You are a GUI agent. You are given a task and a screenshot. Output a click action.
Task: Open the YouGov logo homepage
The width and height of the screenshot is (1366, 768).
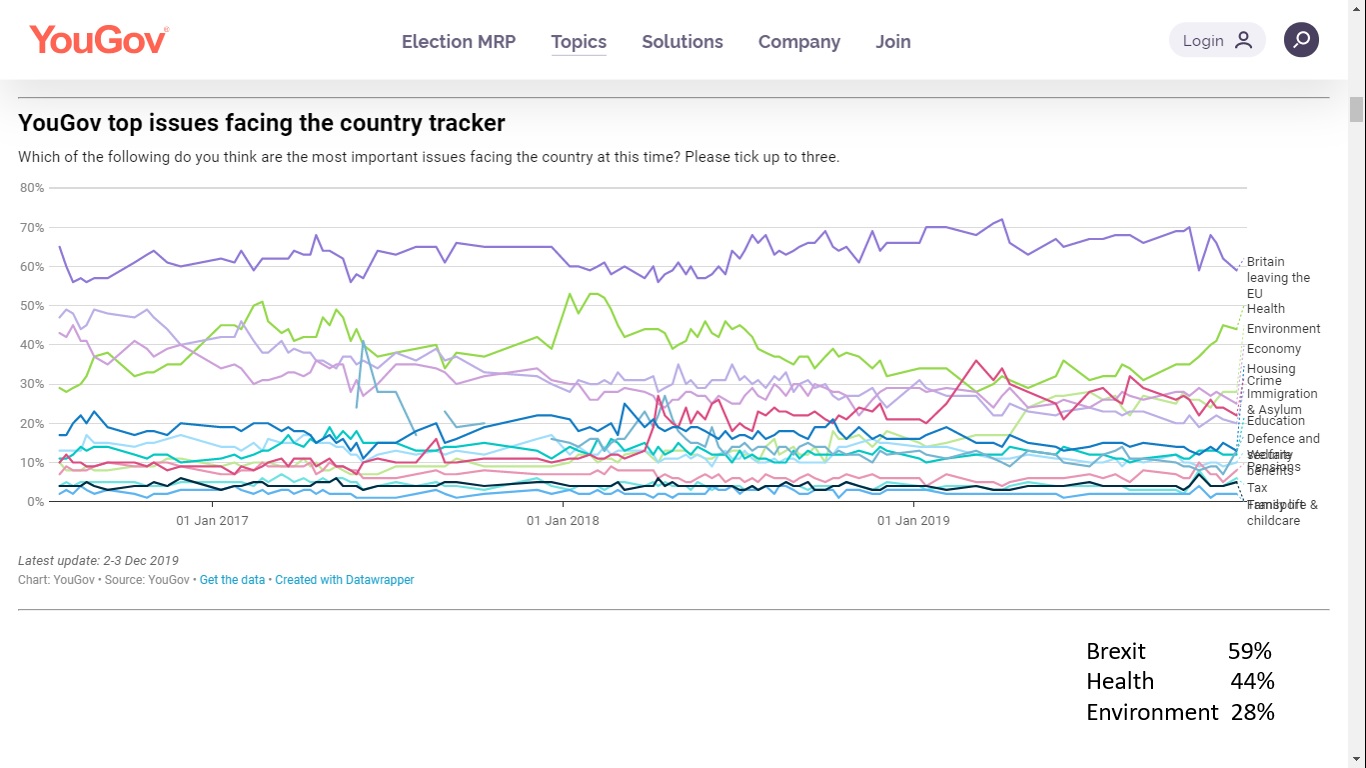point(99,40)
